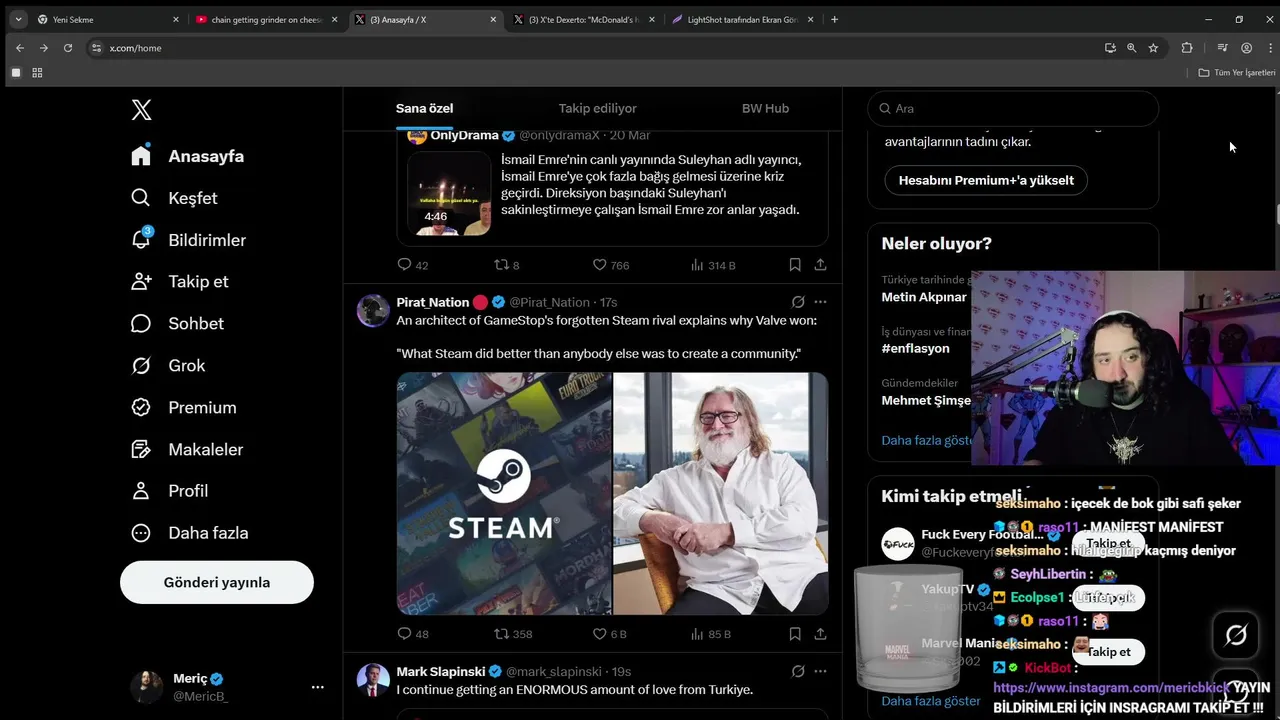Open Grok icon on Mark Slapinski post
The width and height of the screenshot is (1280, 720).
(798, 672)
